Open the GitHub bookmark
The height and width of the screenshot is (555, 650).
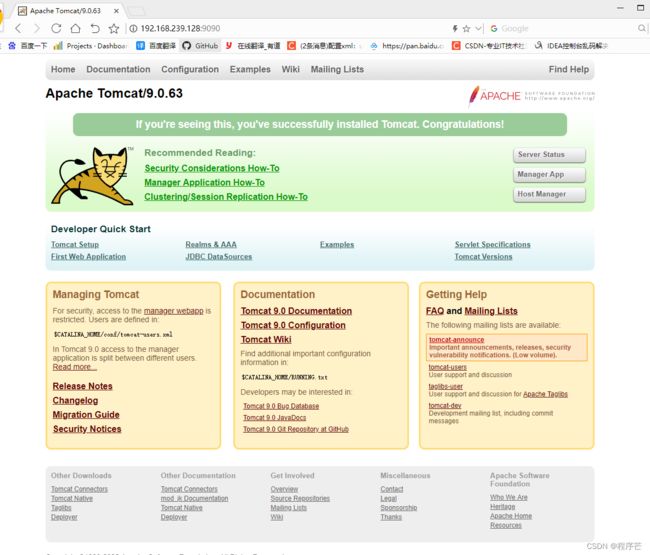pyautogui.click(x=200, y=46)
